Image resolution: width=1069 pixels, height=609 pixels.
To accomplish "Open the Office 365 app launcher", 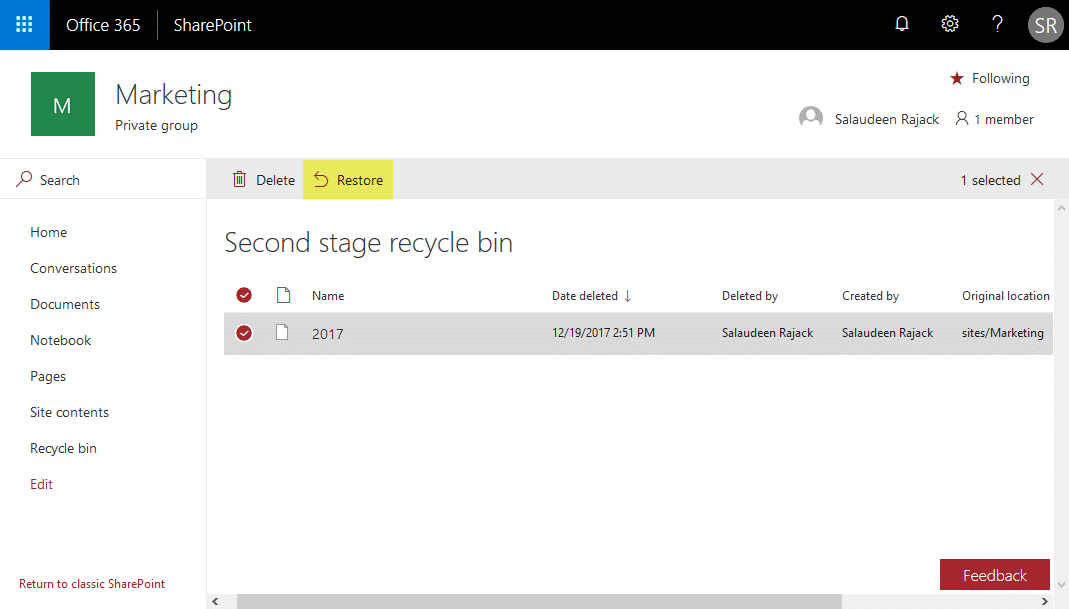I will (x=22, y=24).
